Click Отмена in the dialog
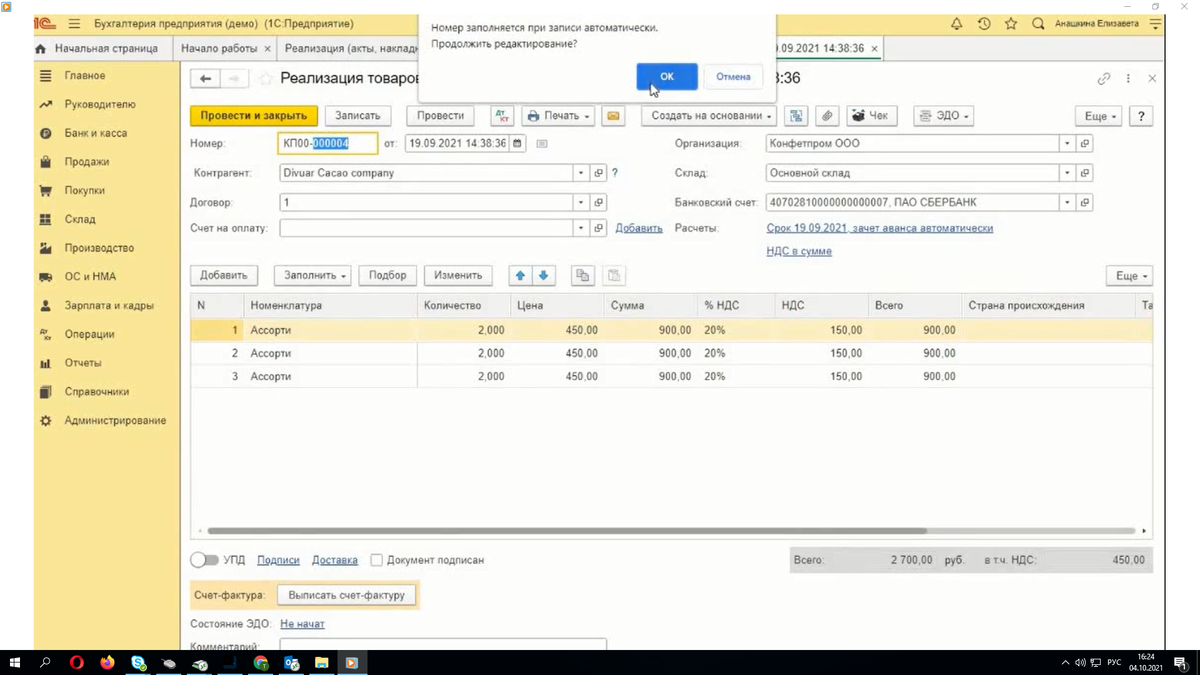Viewport: 1200px width, 675px height. click(733, 77)
